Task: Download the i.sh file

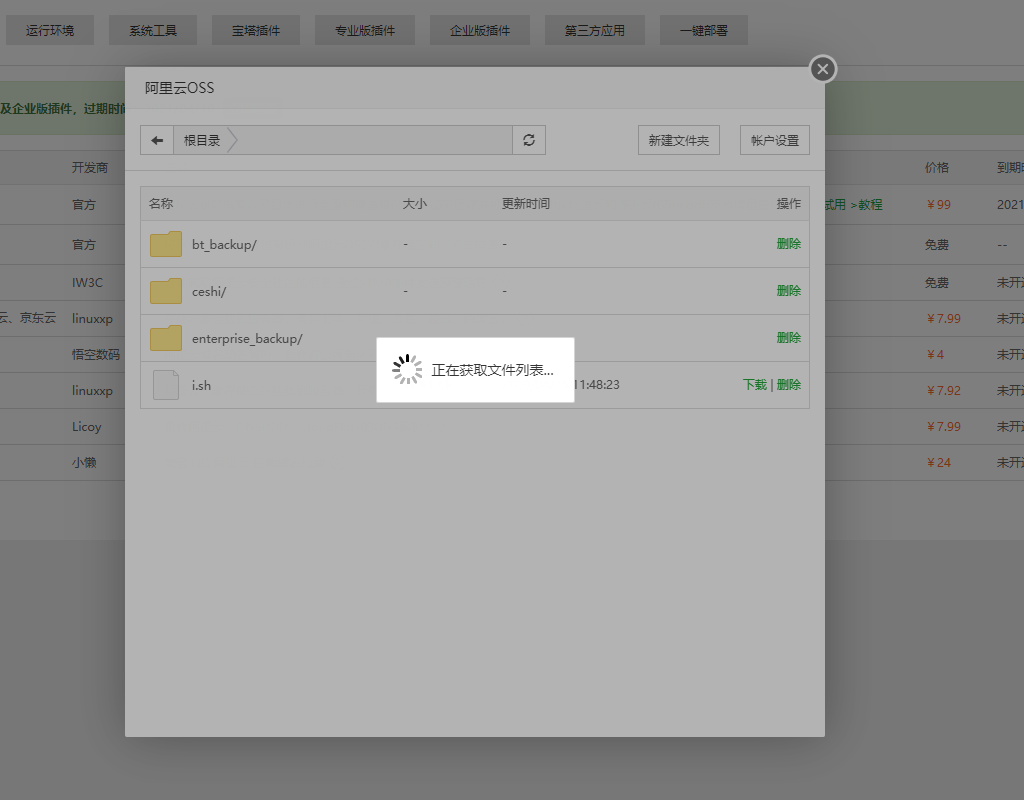Action: click(x=754, y=385)
